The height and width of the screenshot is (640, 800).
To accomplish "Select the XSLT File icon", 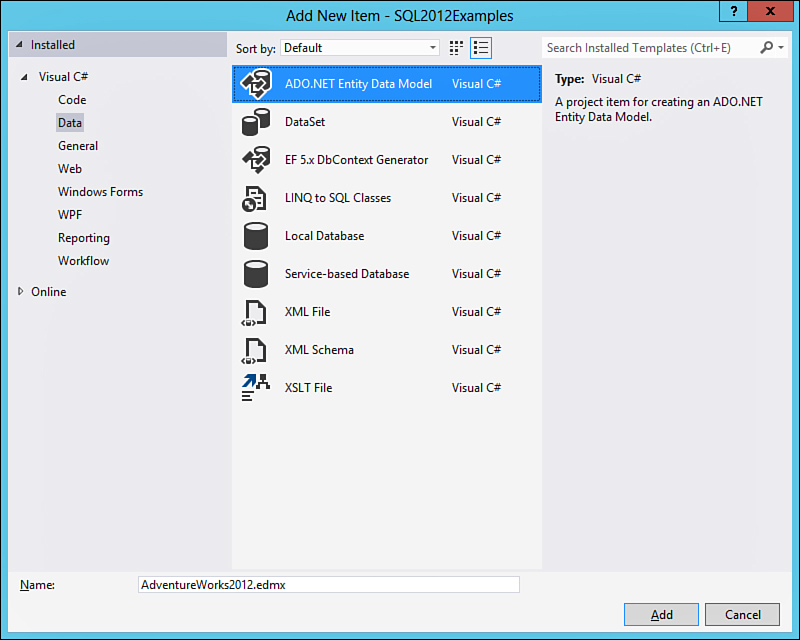I will pyautogui.click(x=257, y=388).
